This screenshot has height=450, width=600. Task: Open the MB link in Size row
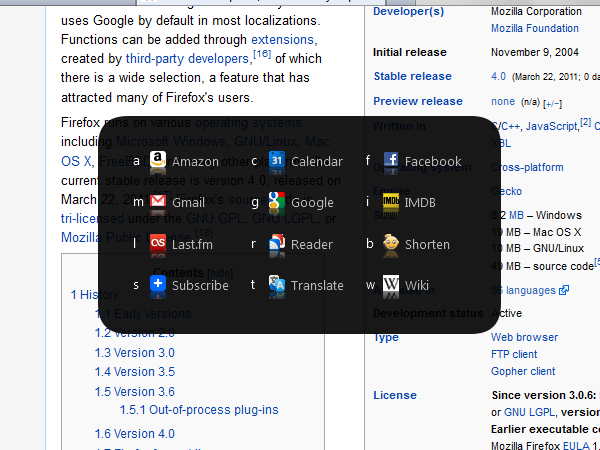coord(516,215)
